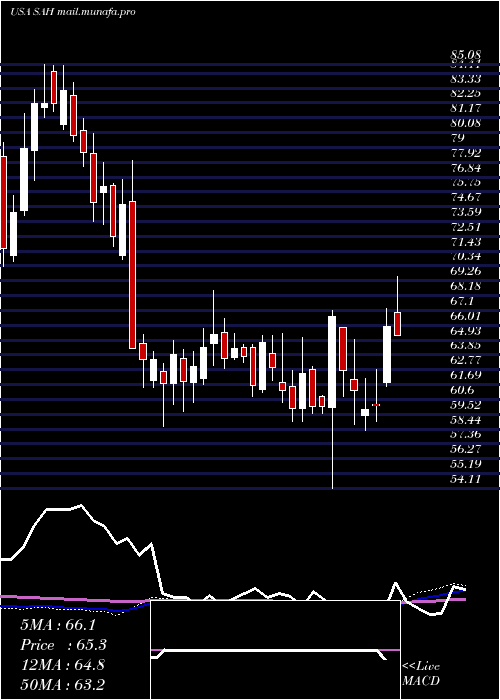
Task: Click the 71.43 price axis label
Action: [466, 242]
